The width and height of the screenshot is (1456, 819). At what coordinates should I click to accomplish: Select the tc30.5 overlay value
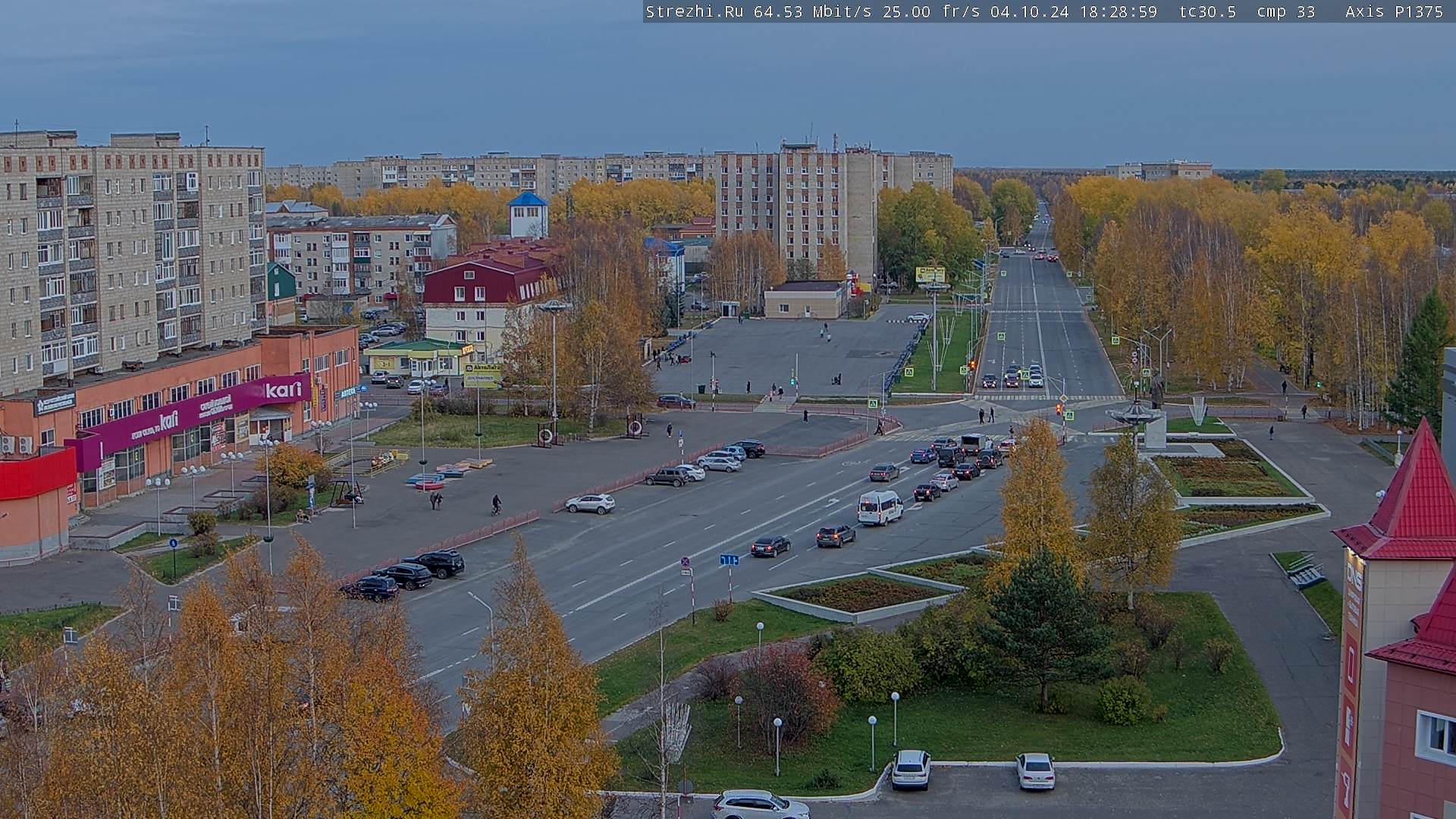1207,11
